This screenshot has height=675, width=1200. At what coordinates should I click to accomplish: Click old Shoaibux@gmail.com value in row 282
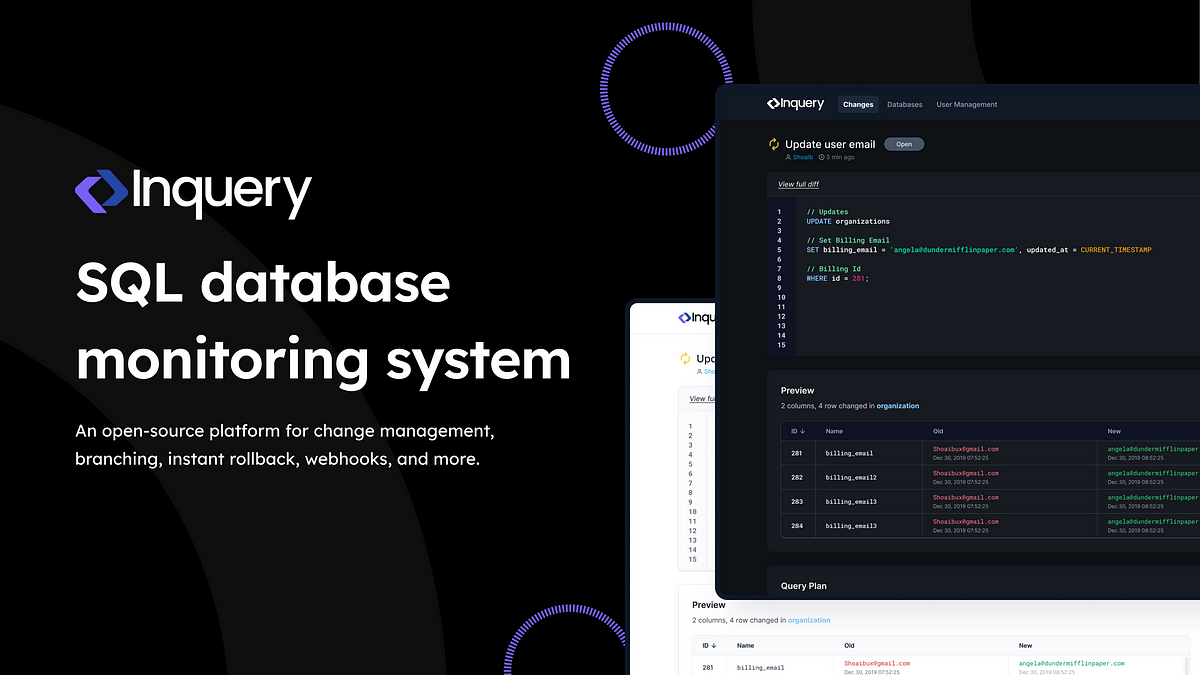[965, 473]
